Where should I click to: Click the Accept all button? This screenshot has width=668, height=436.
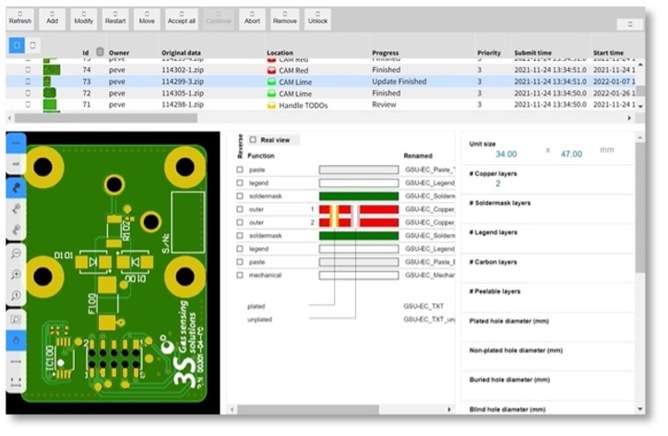pyautogui.click(x=181, y=17)
